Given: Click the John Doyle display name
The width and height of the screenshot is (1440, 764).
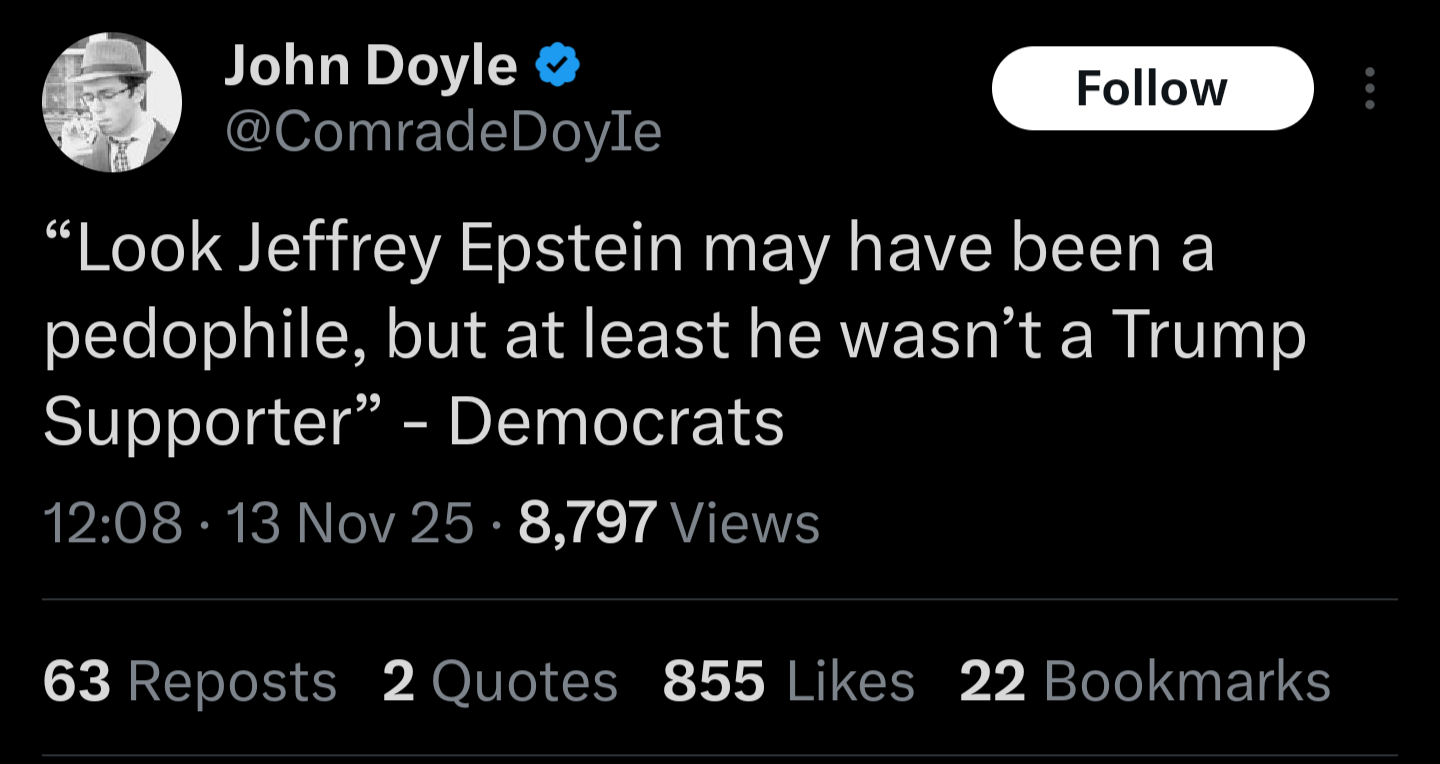Looking at the screenshot, I should (370, 67).
